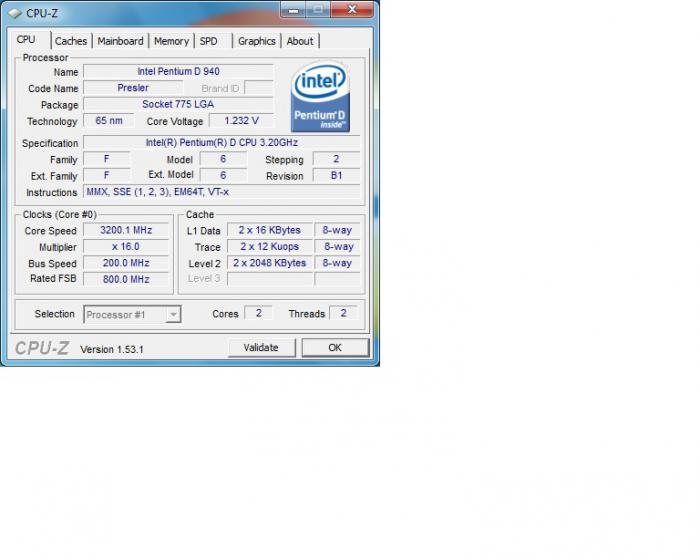Click the CPU-Z app icon in title bar

click(15, 13)
